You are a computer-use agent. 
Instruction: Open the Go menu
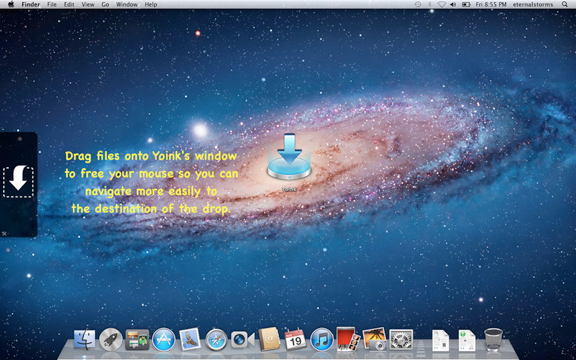coord(105,4)
